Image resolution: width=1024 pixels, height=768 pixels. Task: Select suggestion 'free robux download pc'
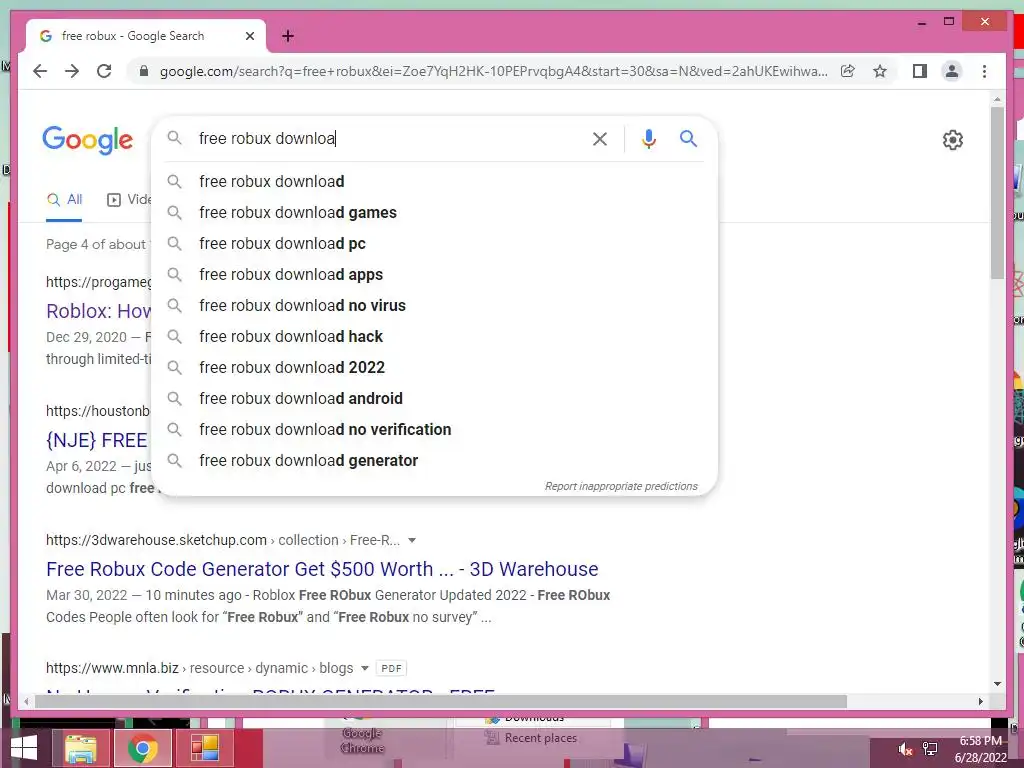(434, 244)
